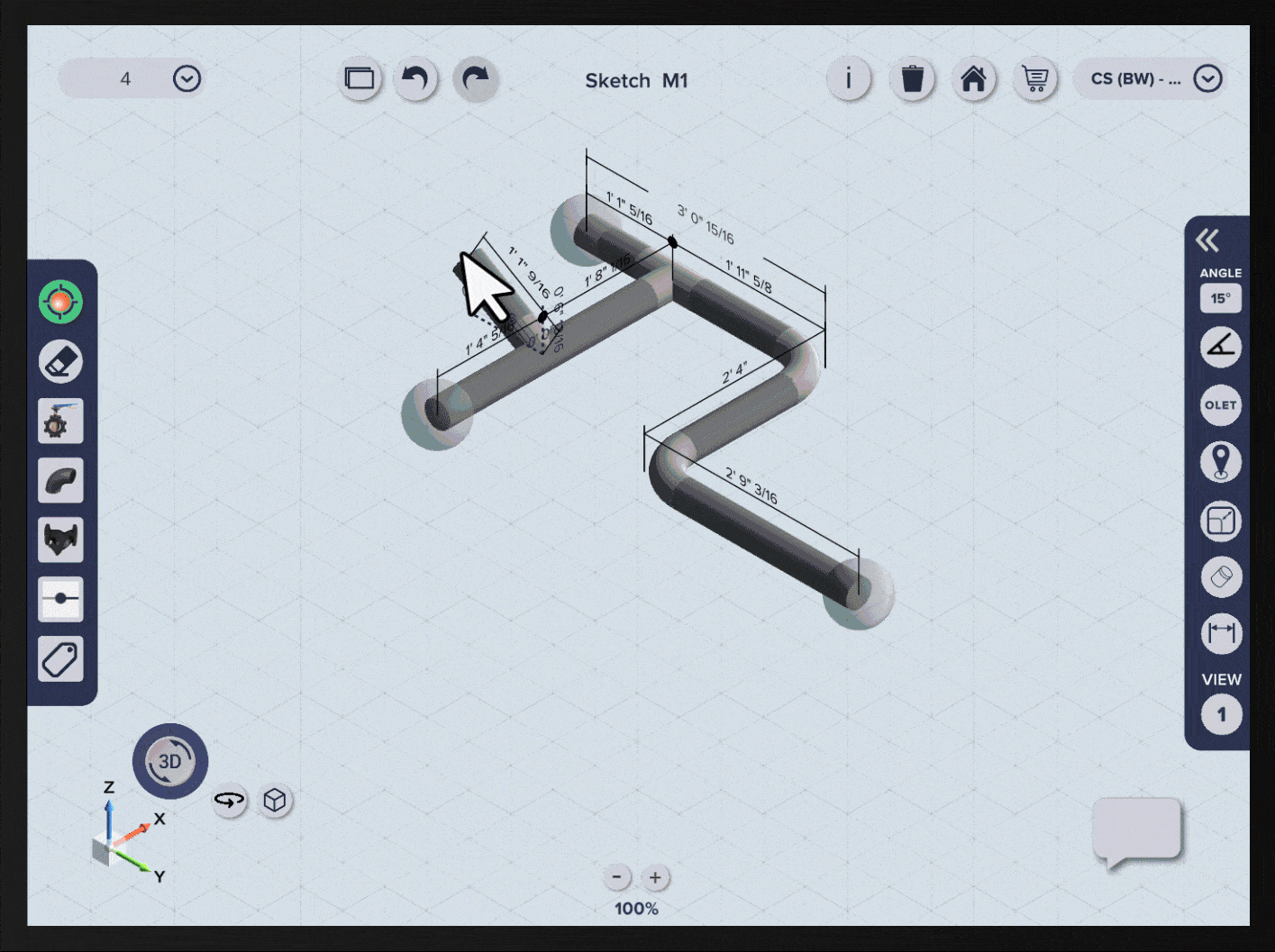Screen dimensions: 1275x952
Task: Switch view with the VIEW 1 button
Action: click(1221, 715)
